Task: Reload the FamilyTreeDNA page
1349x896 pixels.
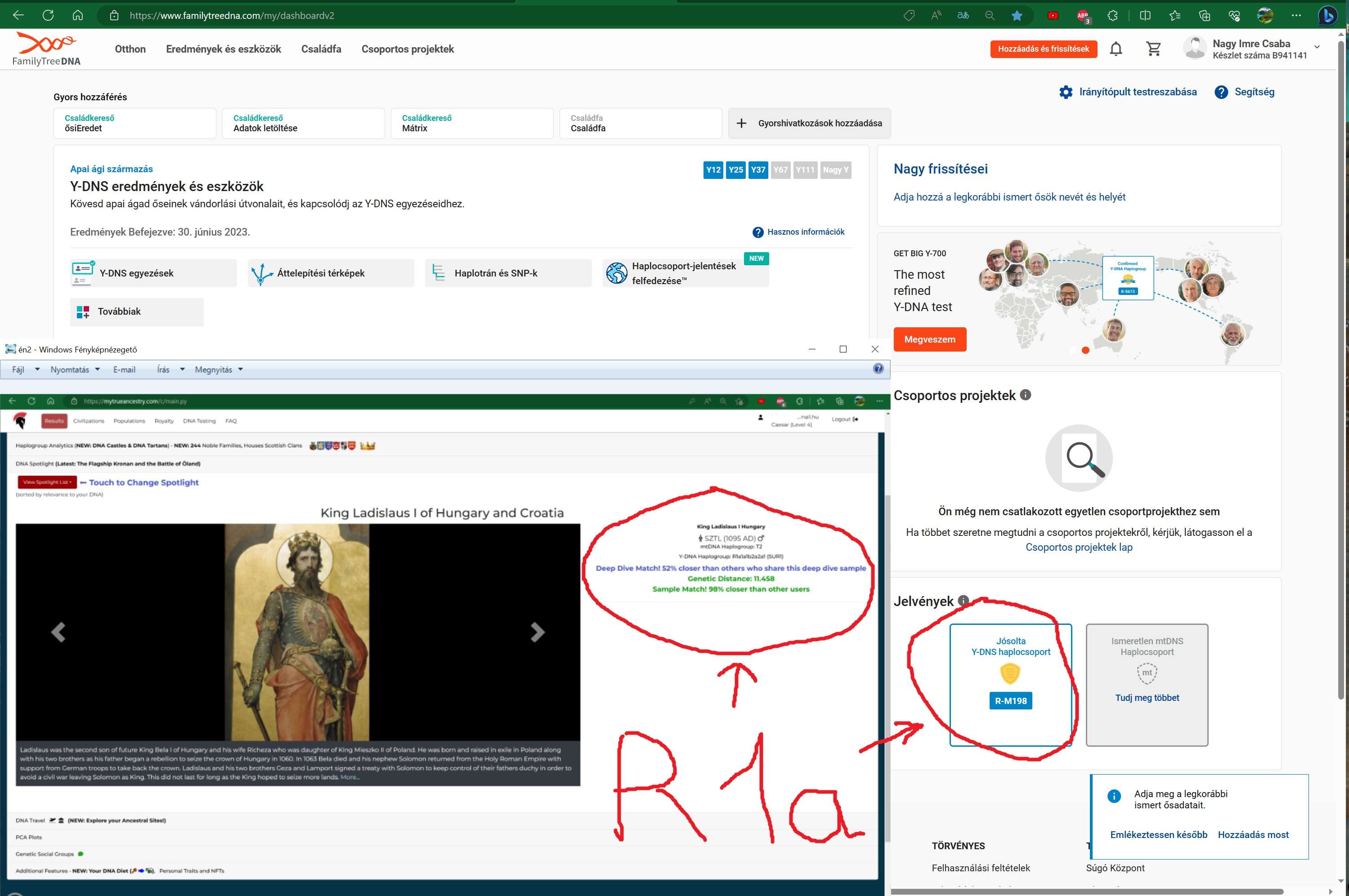Action: (48, 15)
